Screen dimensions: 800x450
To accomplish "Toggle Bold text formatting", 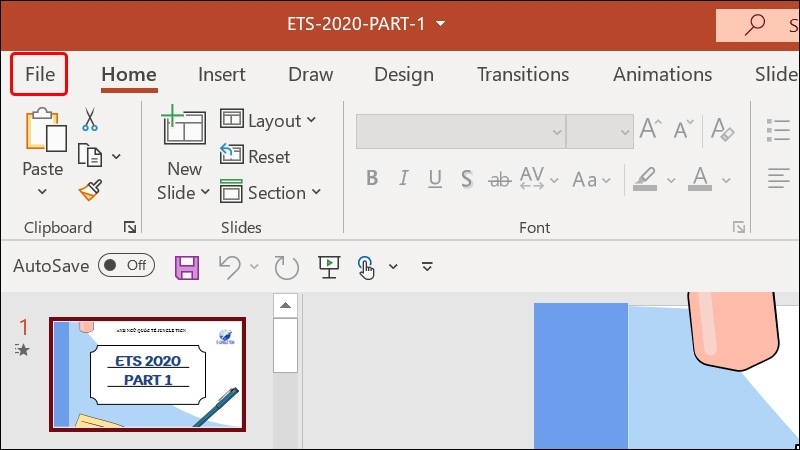I will coord(372,179).
